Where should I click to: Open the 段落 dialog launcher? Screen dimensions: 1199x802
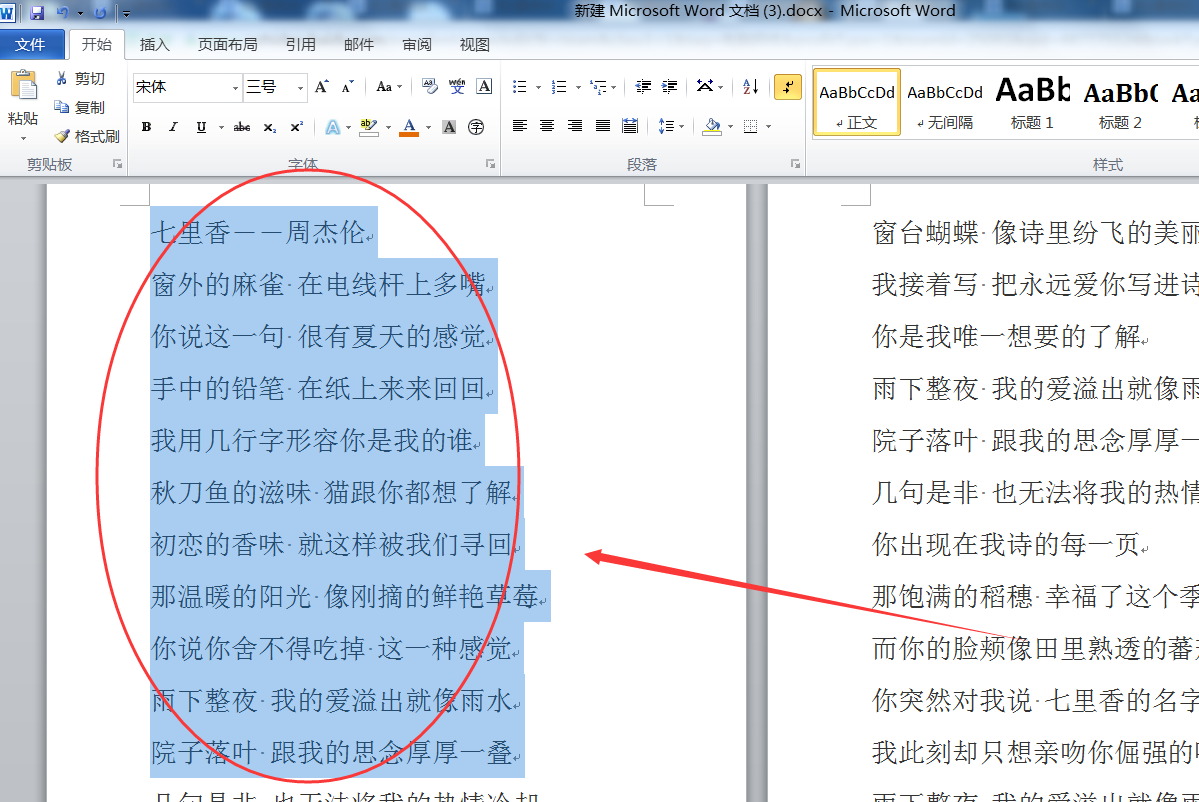click(795, 164)
